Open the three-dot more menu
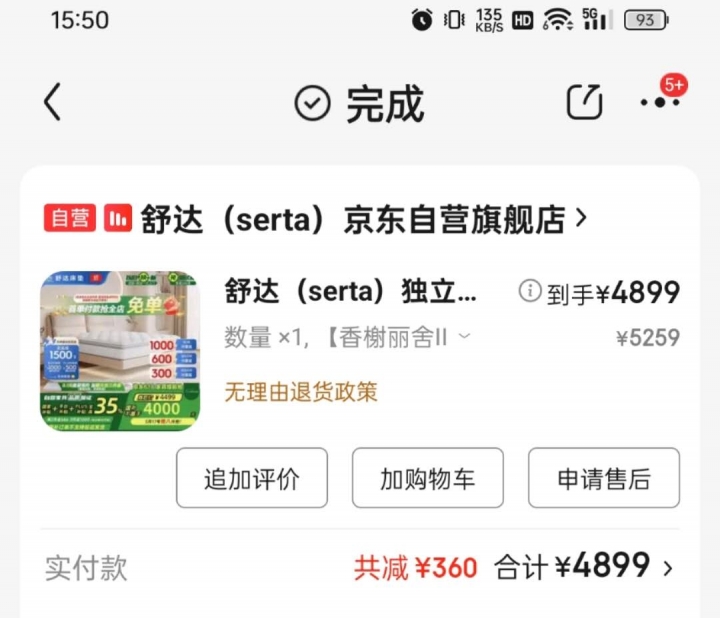This screenshot has height=618, width=720. [x=660, y=102]
